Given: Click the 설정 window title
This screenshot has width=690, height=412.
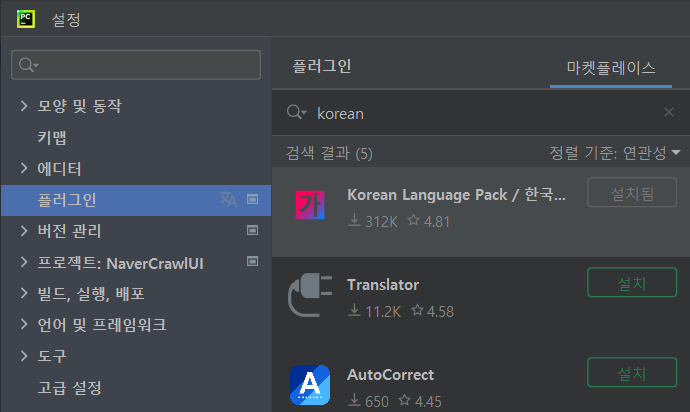Looking at the screenshot, I should point(66,20).
